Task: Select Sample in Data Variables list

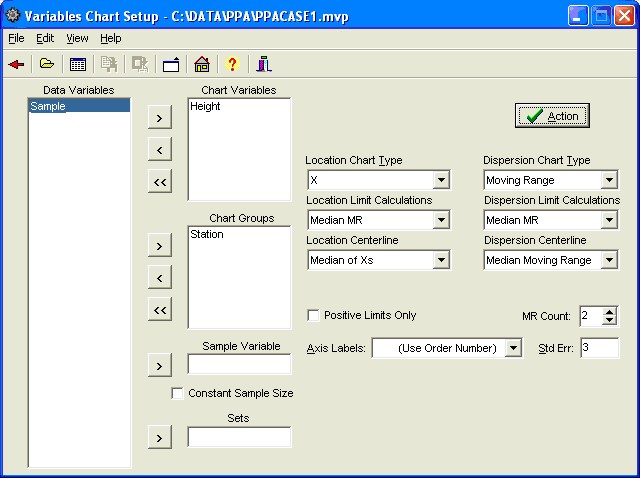Action: (x=80, y=106)
